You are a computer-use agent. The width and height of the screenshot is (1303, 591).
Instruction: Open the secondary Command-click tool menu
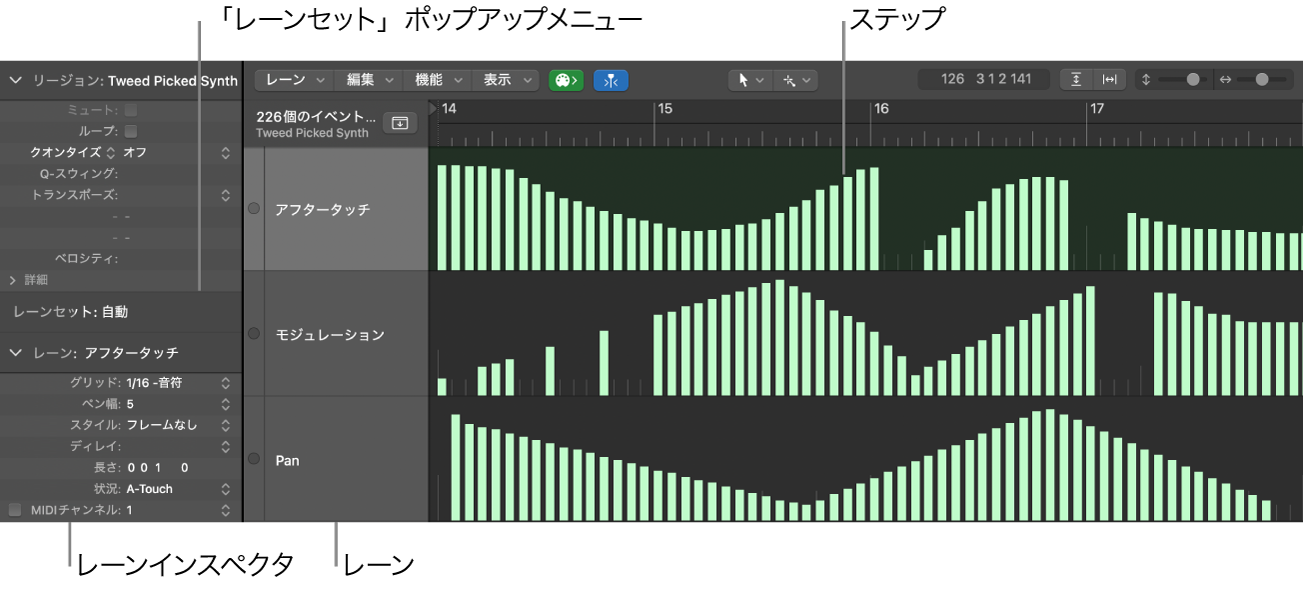798,80
